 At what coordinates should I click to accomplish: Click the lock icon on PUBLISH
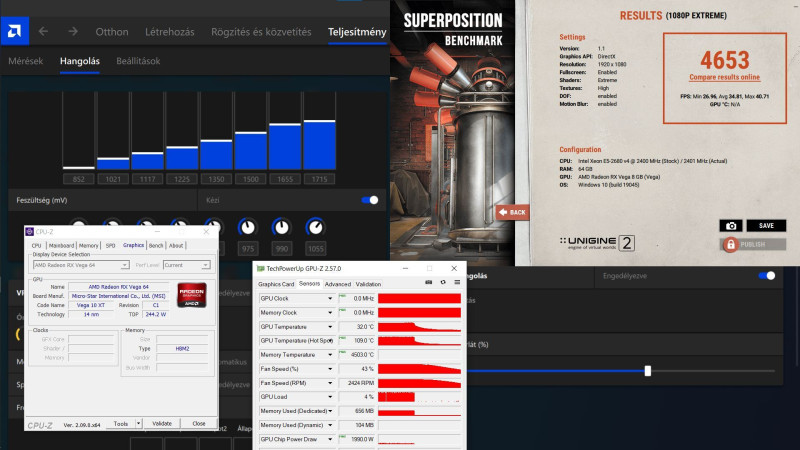731,244
